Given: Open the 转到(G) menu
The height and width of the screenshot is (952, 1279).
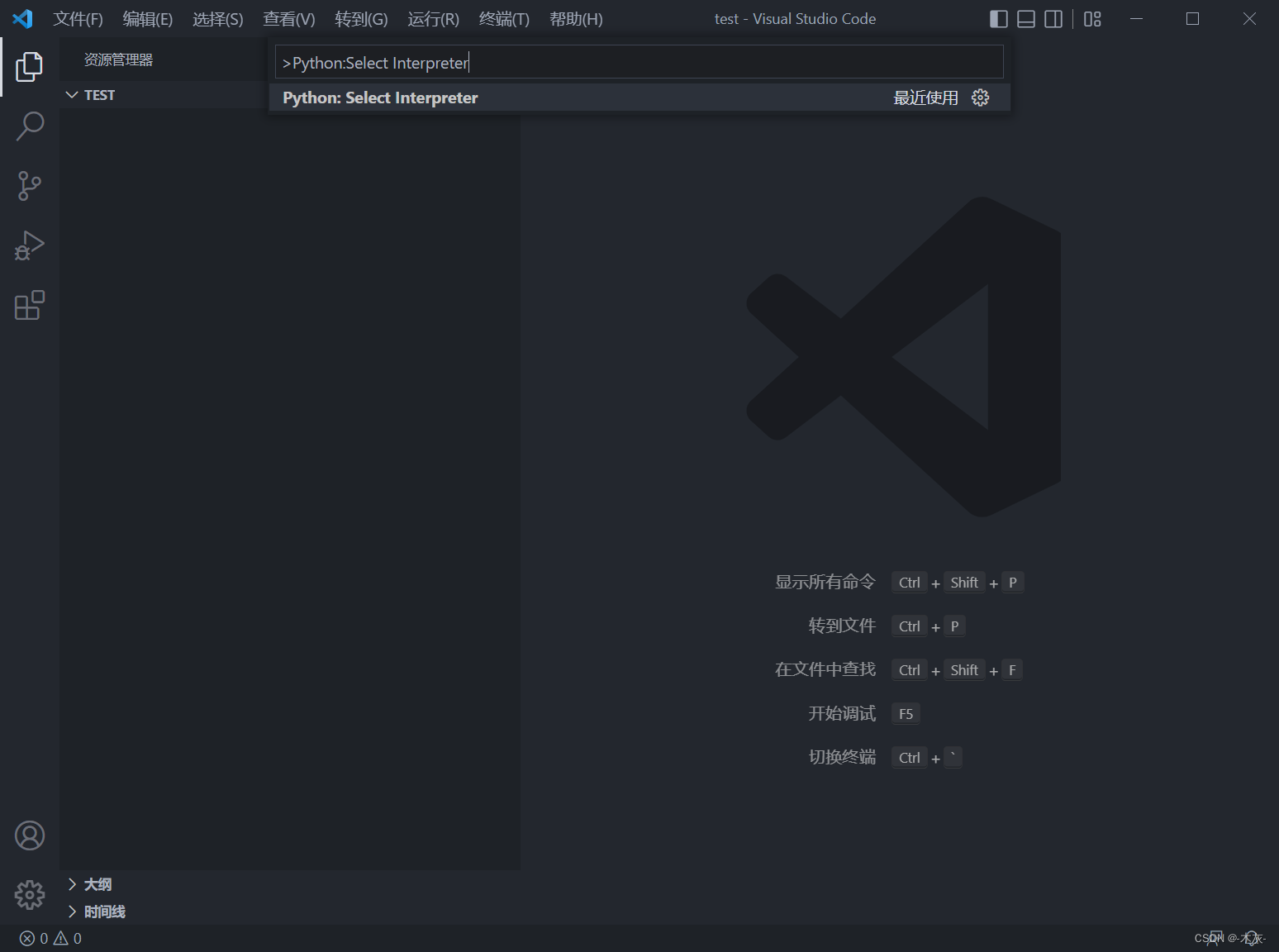Looking at the screenshot, I should pyautogui.click(x=361, y=19).
